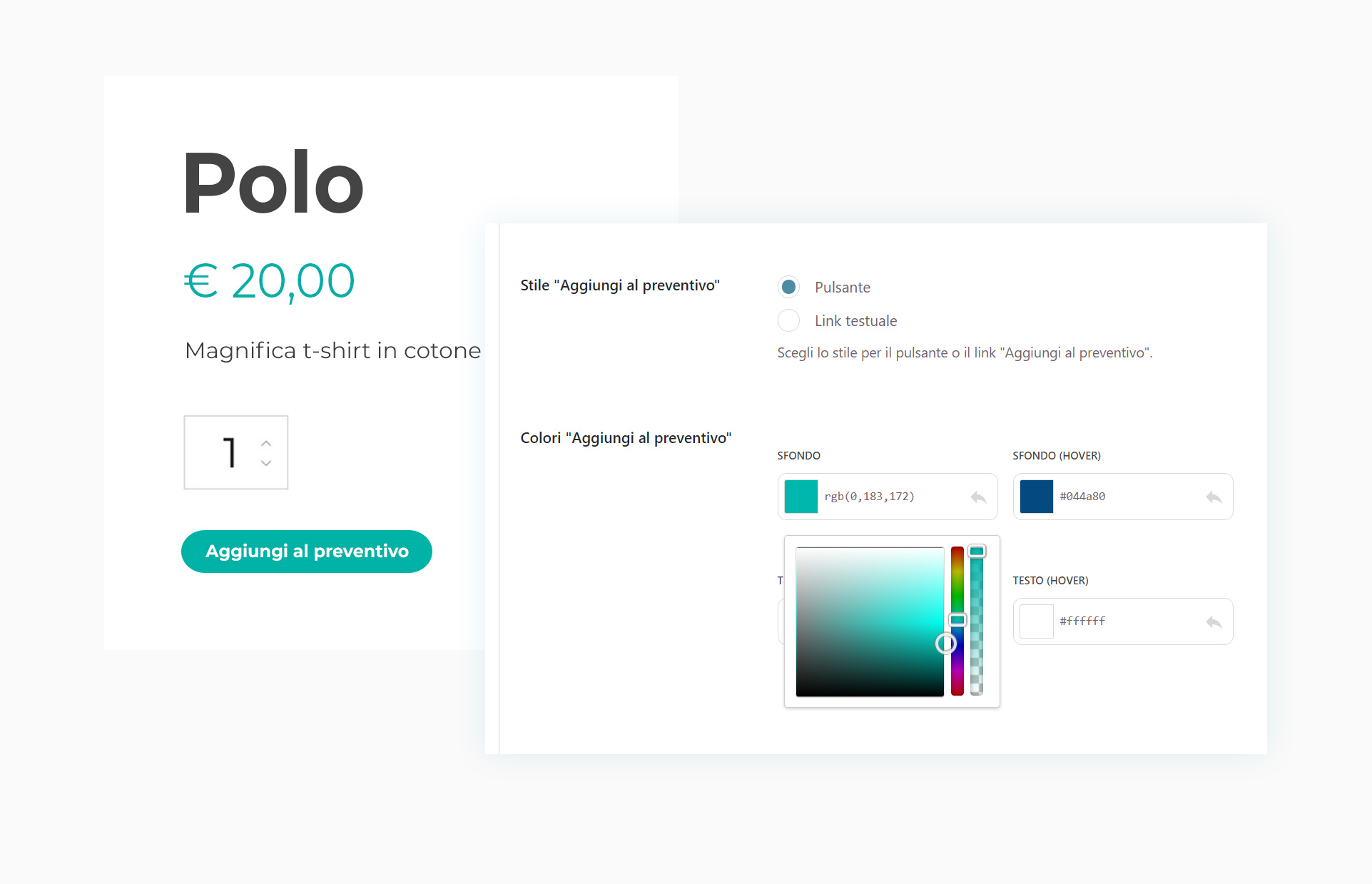Click the #044a80 hex input field
Image resolution: width=1372 pixels, height=884 pixels.
[x=1127, y=497]
